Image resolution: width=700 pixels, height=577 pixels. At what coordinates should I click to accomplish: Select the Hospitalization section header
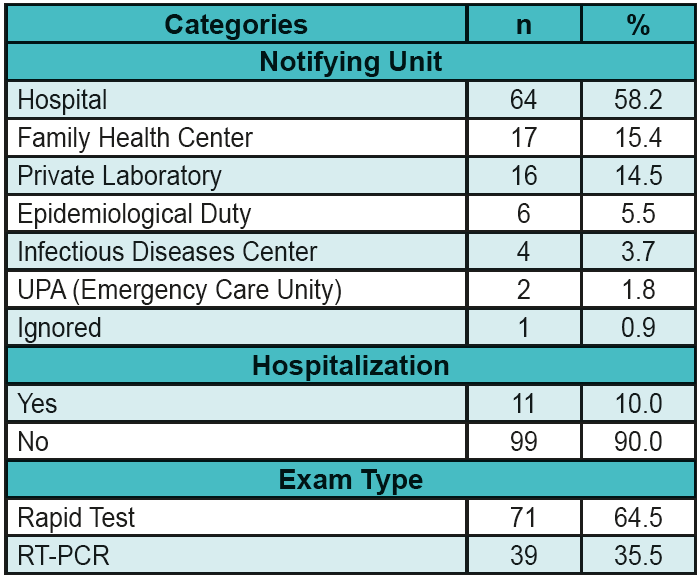(x=350, y=365)
